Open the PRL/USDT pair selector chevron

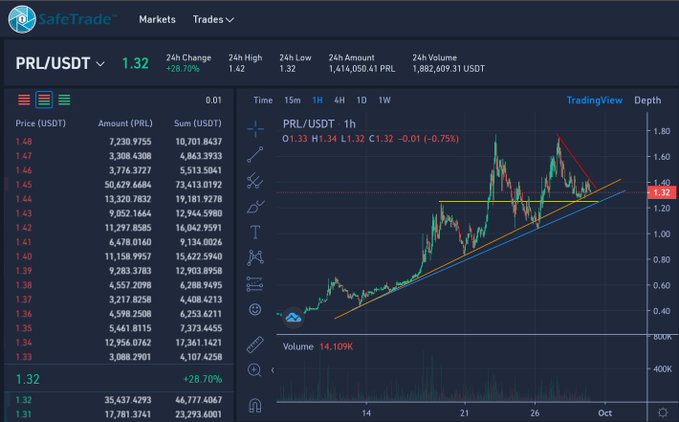tap(100, 64)
